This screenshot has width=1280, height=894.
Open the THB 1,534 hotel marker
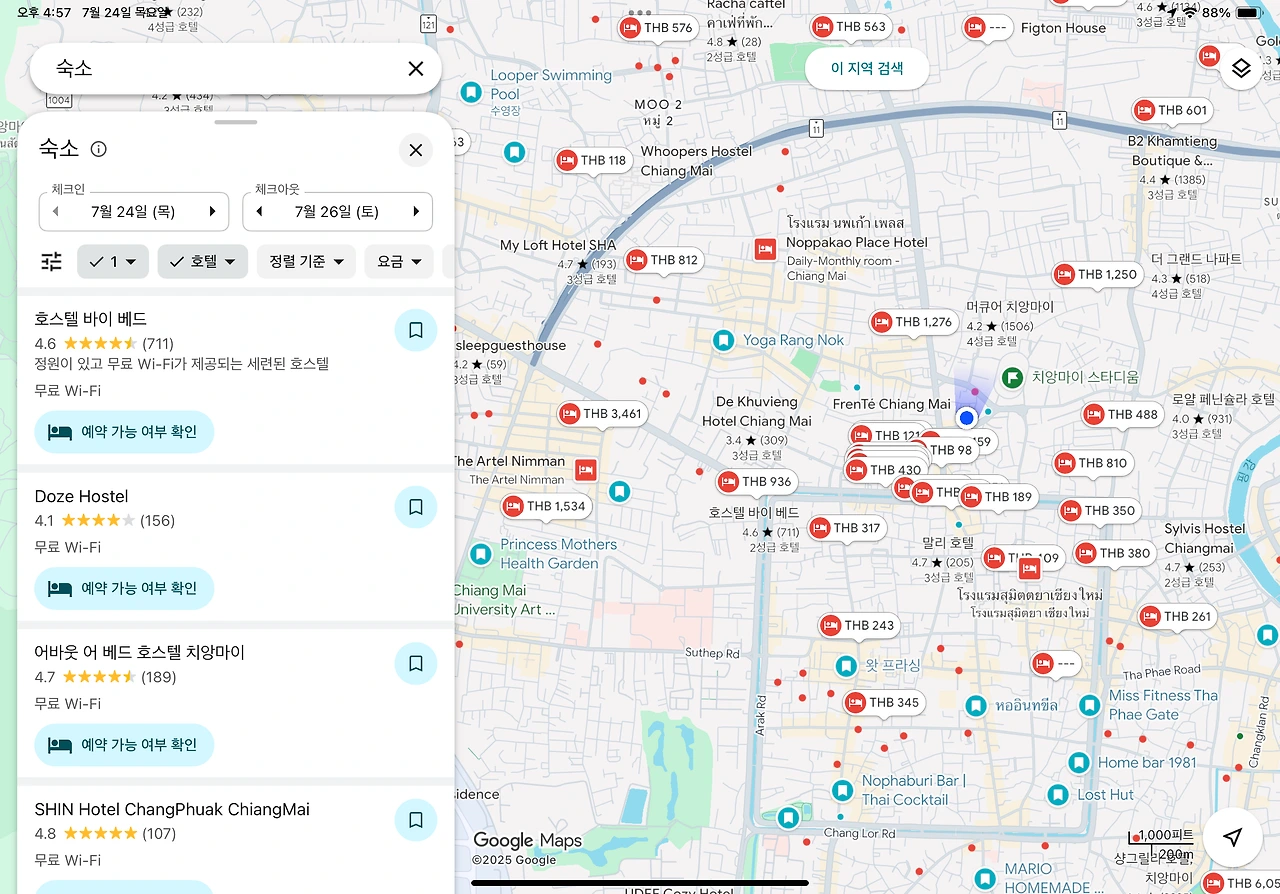[x=545, y=506]
